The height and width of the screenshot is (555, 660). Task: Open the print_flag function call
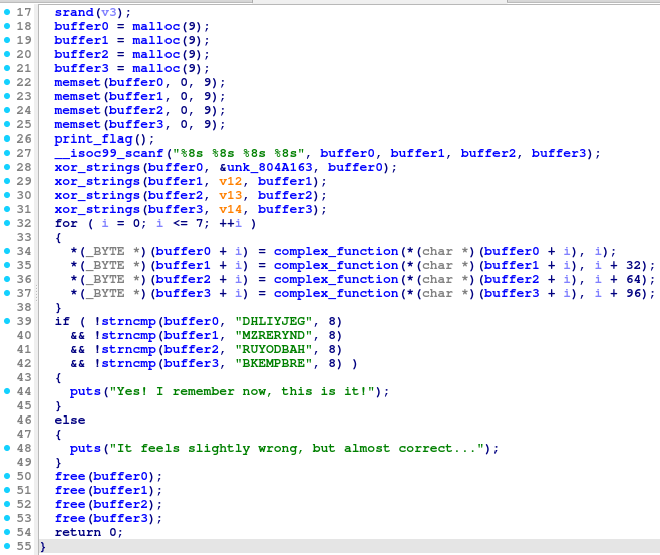tap(93, 138)
